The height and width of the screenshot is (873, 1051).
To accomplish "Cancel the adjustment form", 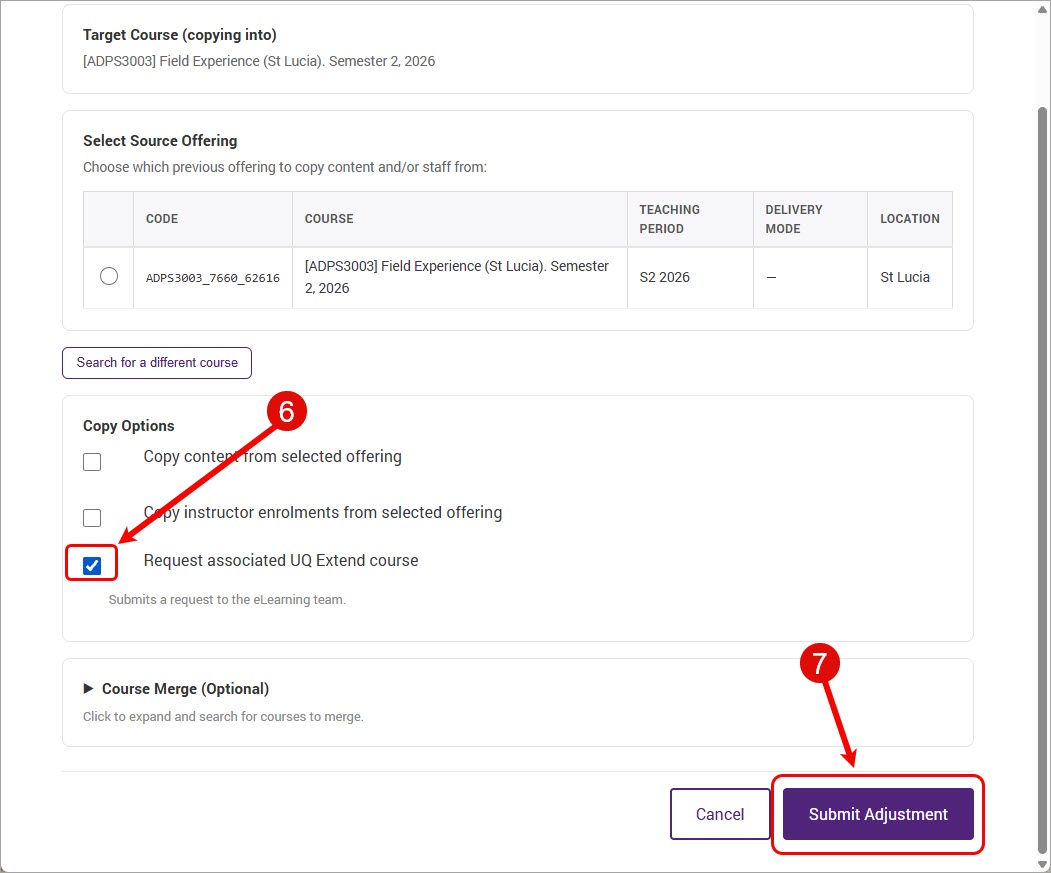I will pyautogui.click(x=720, y=814).
